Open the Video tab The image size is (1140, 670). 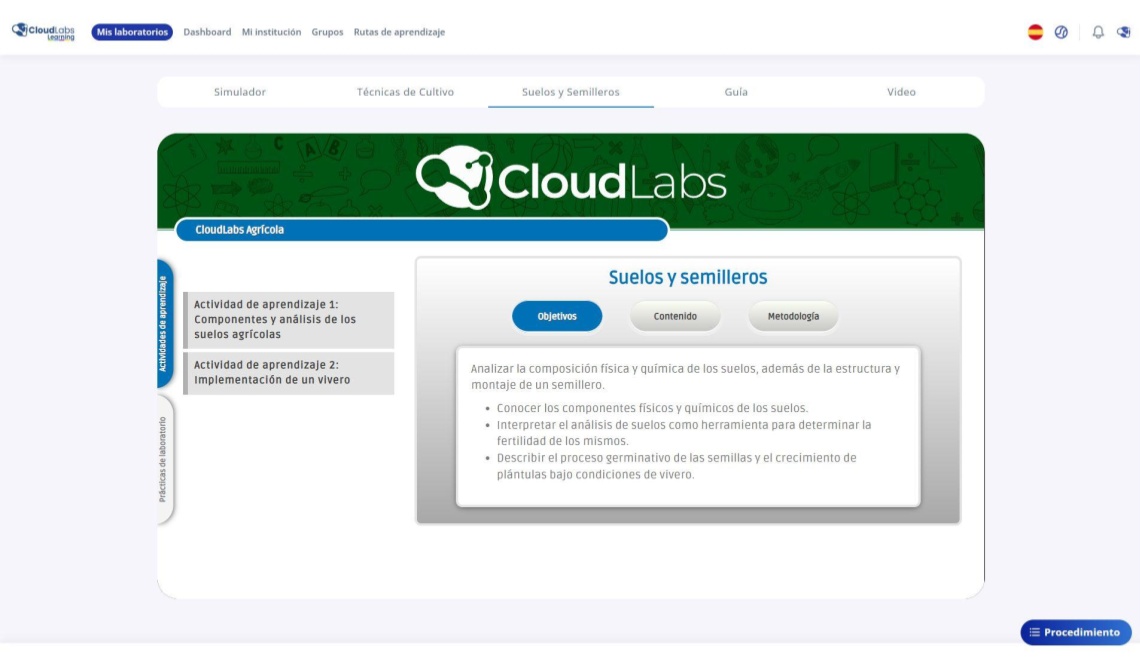[902, 92]
